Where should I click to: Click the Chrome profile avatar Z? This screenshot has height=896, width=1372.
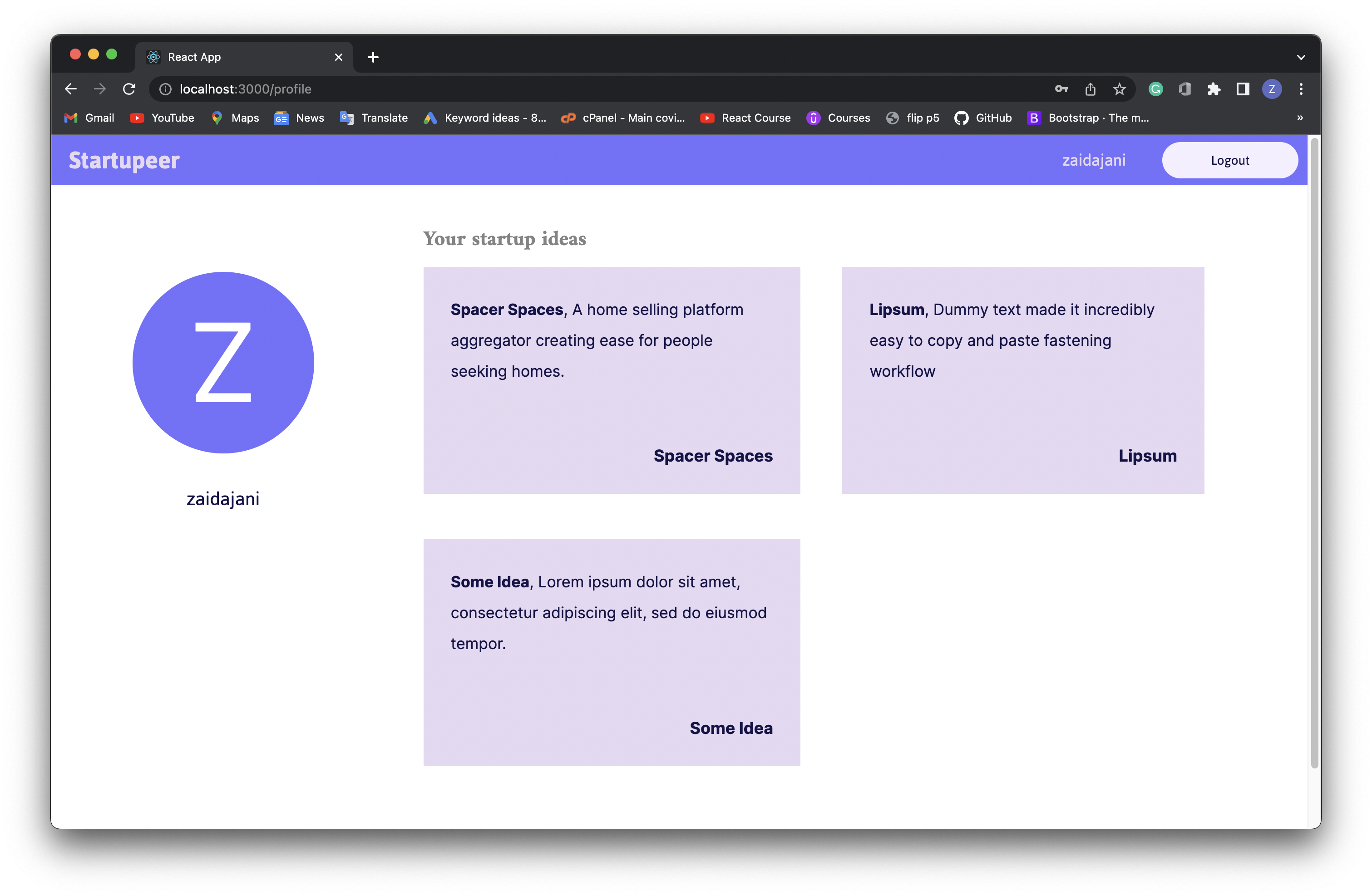[1272, 89]
